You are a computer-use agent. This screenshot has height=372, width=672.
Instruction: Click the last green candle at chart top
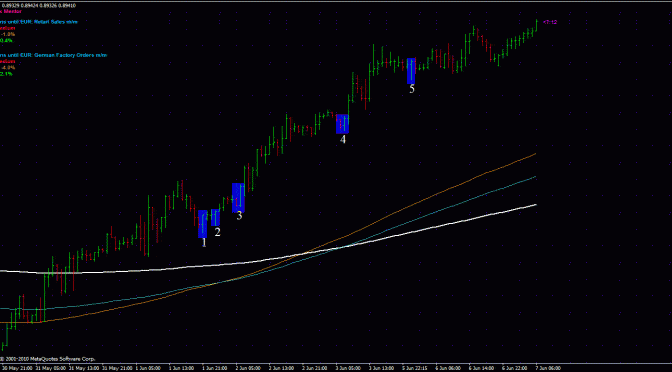pos(536,25)
